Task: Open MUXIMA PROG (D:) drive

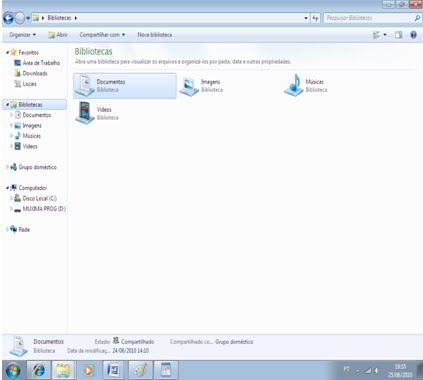Action: (40, 209)
